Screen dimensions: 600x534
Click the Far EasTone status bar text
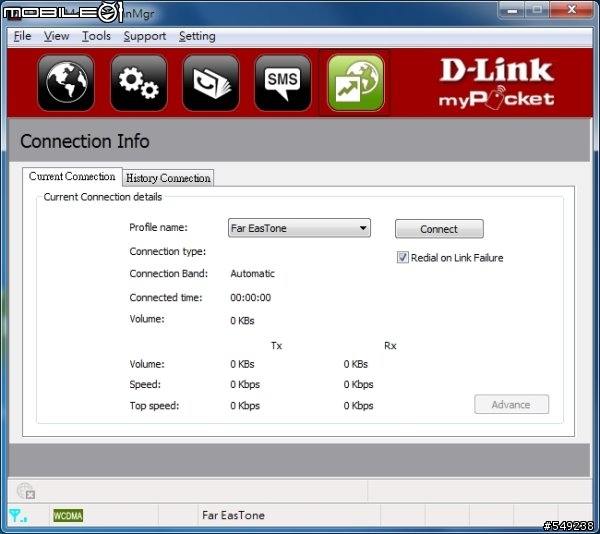233,515
